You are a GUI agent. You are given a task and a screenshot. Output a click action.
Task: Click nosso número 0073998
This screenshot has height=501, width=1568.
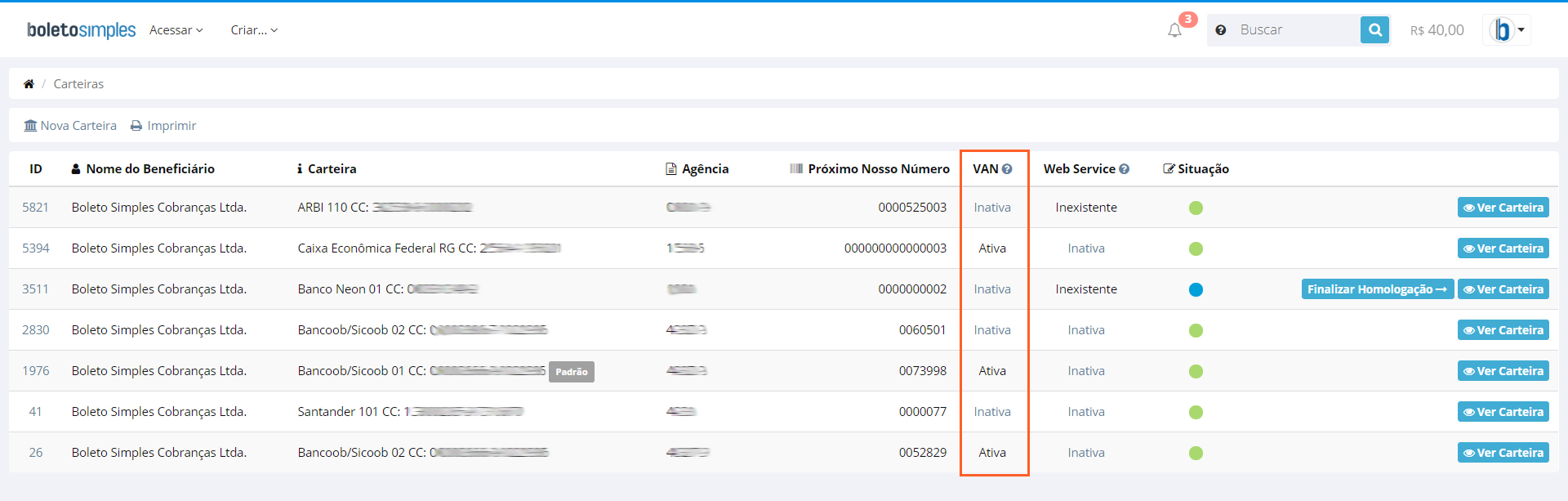click(x=923, y=371)
